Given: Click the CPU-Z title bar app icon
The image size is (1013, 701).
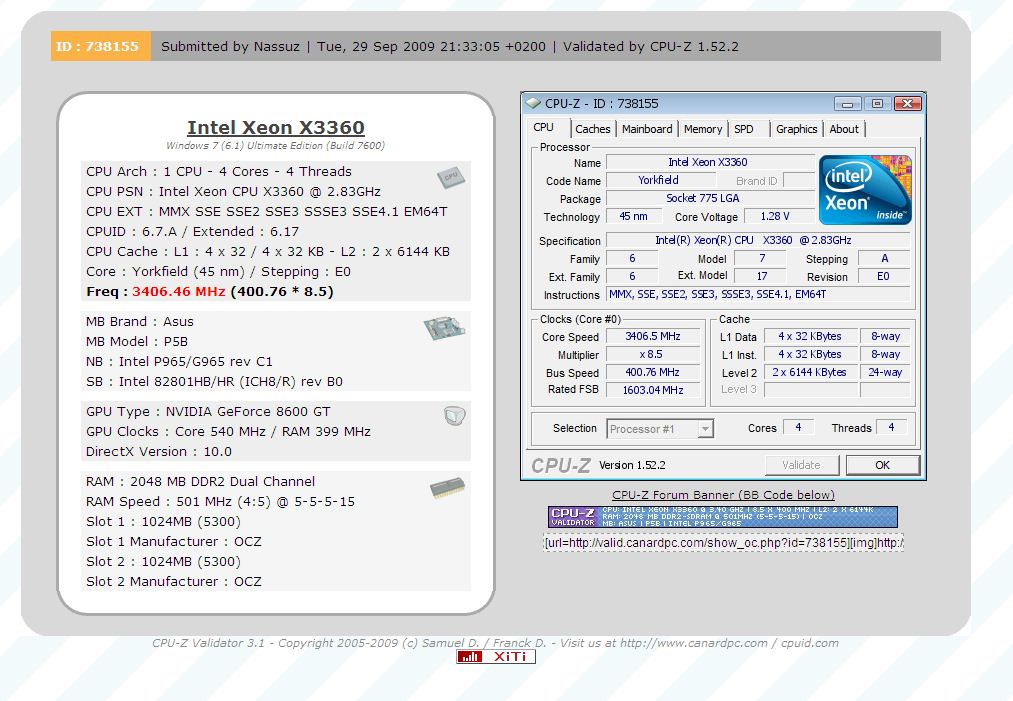Looking at the screenshot, I should click(x=533, y=103).
